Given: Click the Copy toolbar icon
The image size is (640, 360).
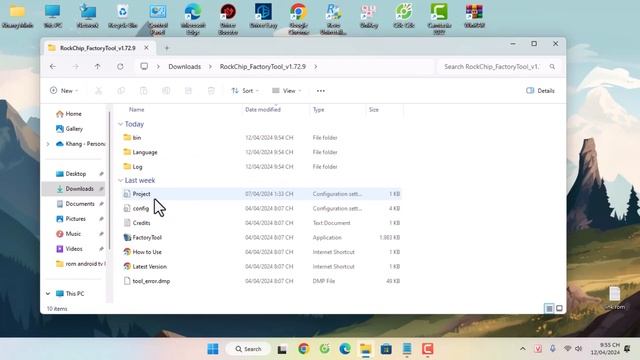Looking at the screenshot, I should click(x=121, y=91).
